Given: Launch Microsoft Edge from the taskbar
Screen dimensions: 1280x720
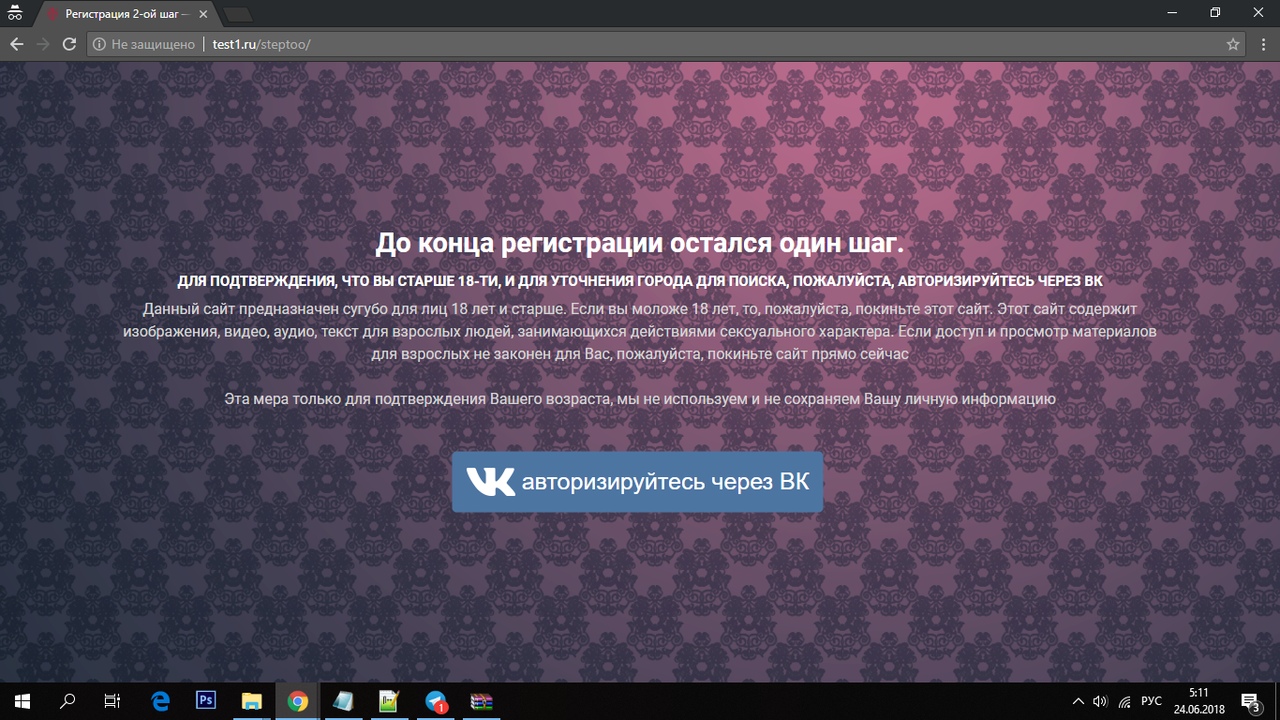Looking at the screenshot, I should click(160, 701).
